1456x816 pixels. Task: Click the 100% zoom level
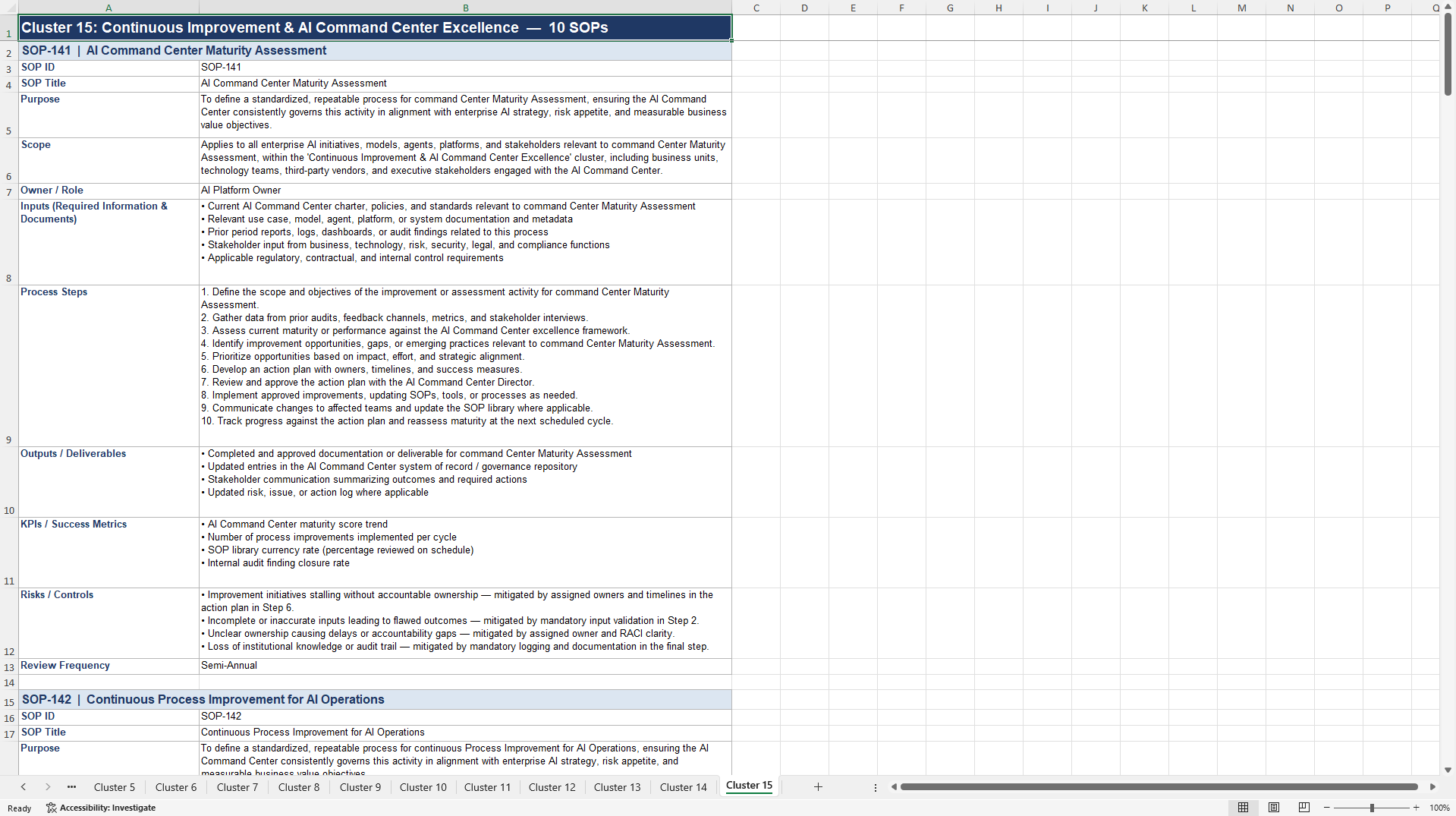point(1439,808)
